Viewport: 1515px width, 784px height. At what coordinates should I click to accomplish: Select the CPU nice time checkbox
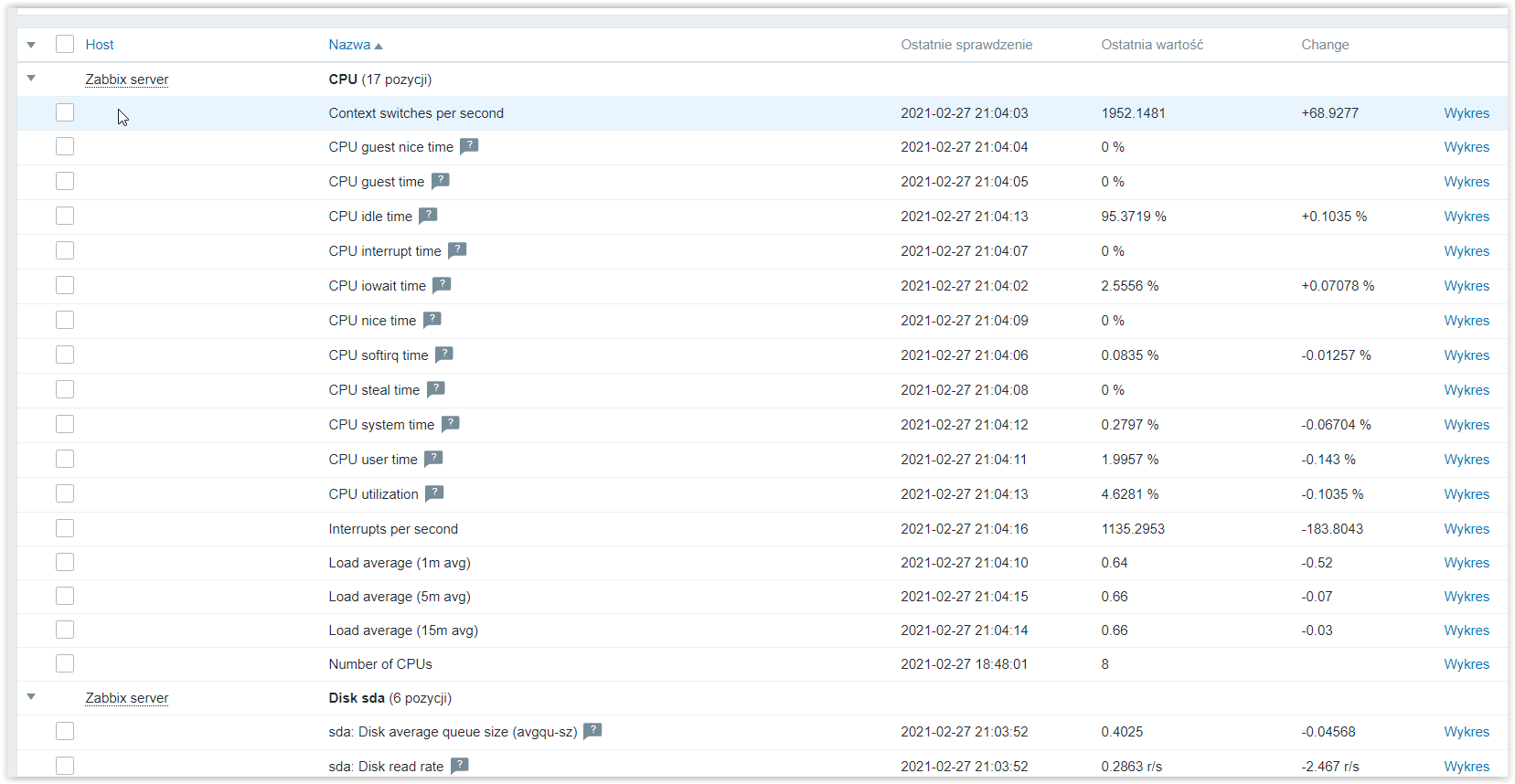coord(65,320)
